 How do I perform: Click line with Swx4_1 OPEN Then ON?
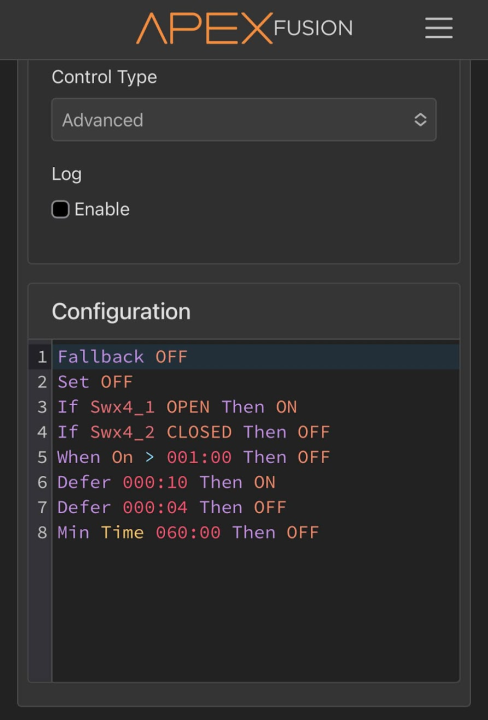point(256,407)
